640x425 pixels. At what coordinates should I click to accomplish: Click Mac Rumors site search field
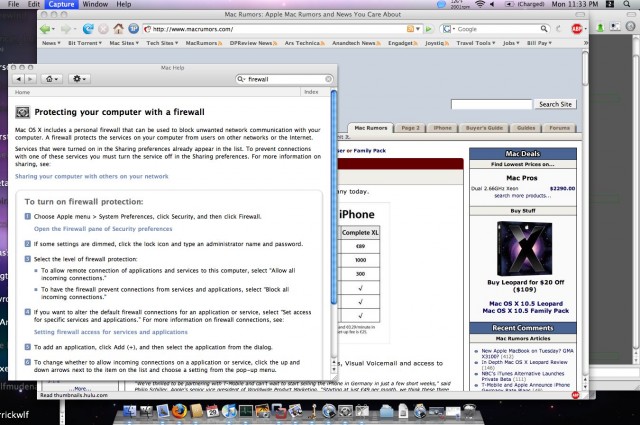[491, 104]
